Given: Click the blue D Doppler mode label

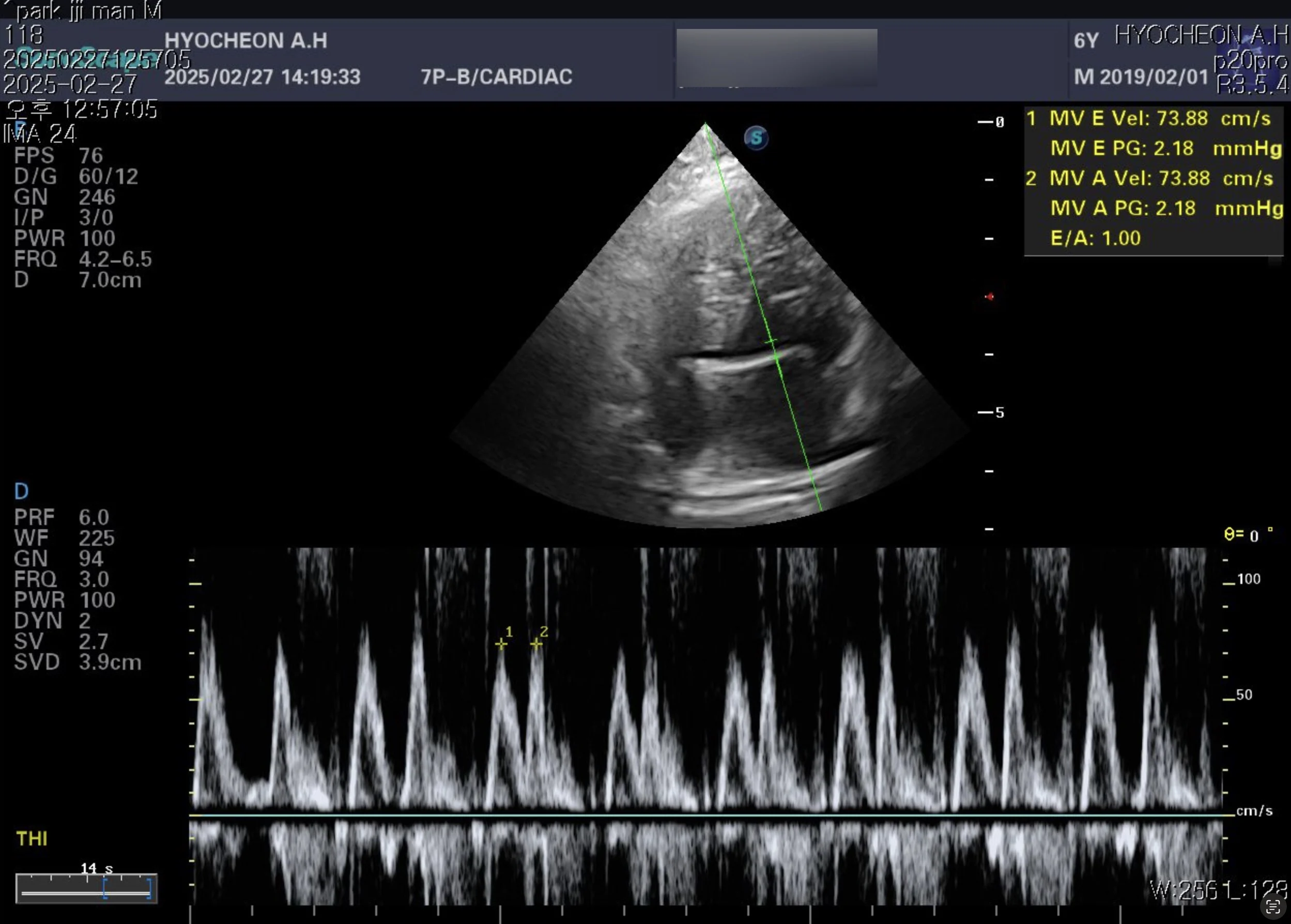Looking at the screenshot, I should pos(21,491).
